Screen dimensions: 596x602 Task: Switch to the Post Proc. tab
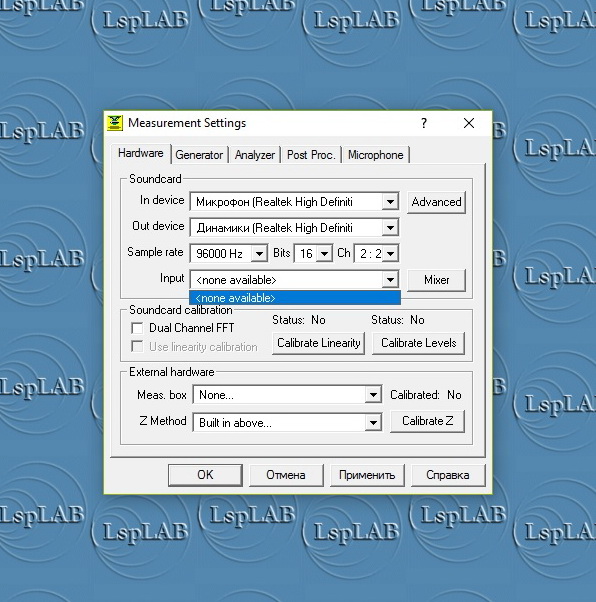311,155
